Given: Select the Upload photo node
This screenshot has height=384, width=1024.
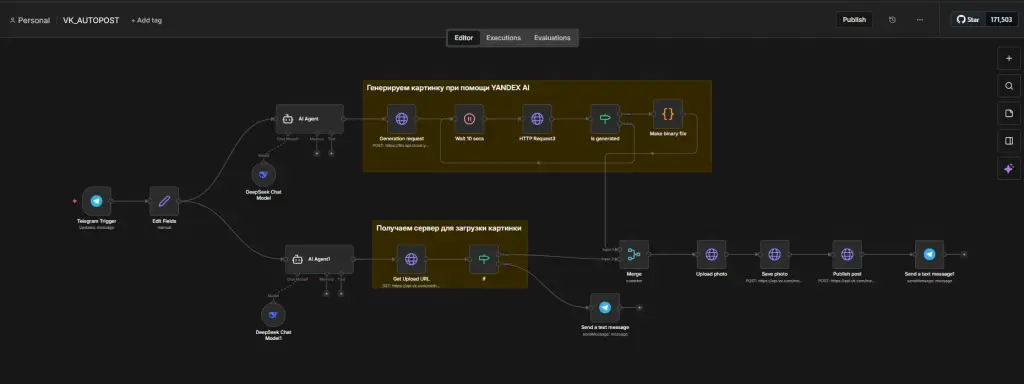Looking at the screenshot, I should [x=711, y=255].
